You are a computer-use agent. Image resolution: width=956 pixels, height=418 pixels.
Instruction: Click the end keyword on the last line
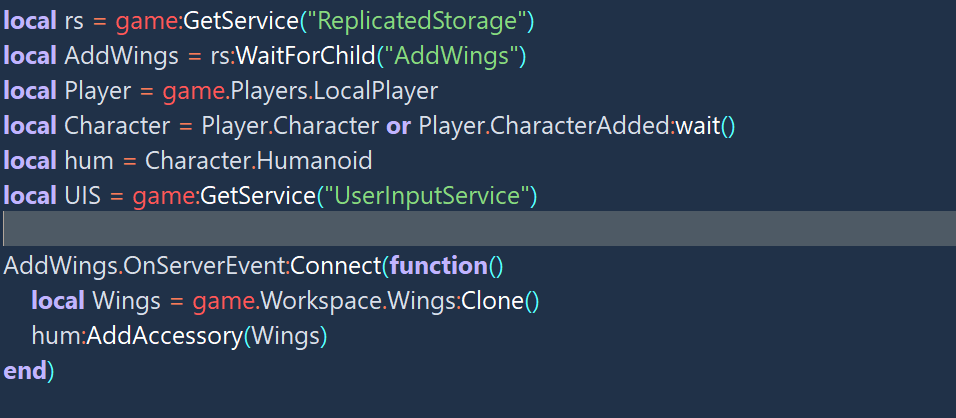click(25, 371)
